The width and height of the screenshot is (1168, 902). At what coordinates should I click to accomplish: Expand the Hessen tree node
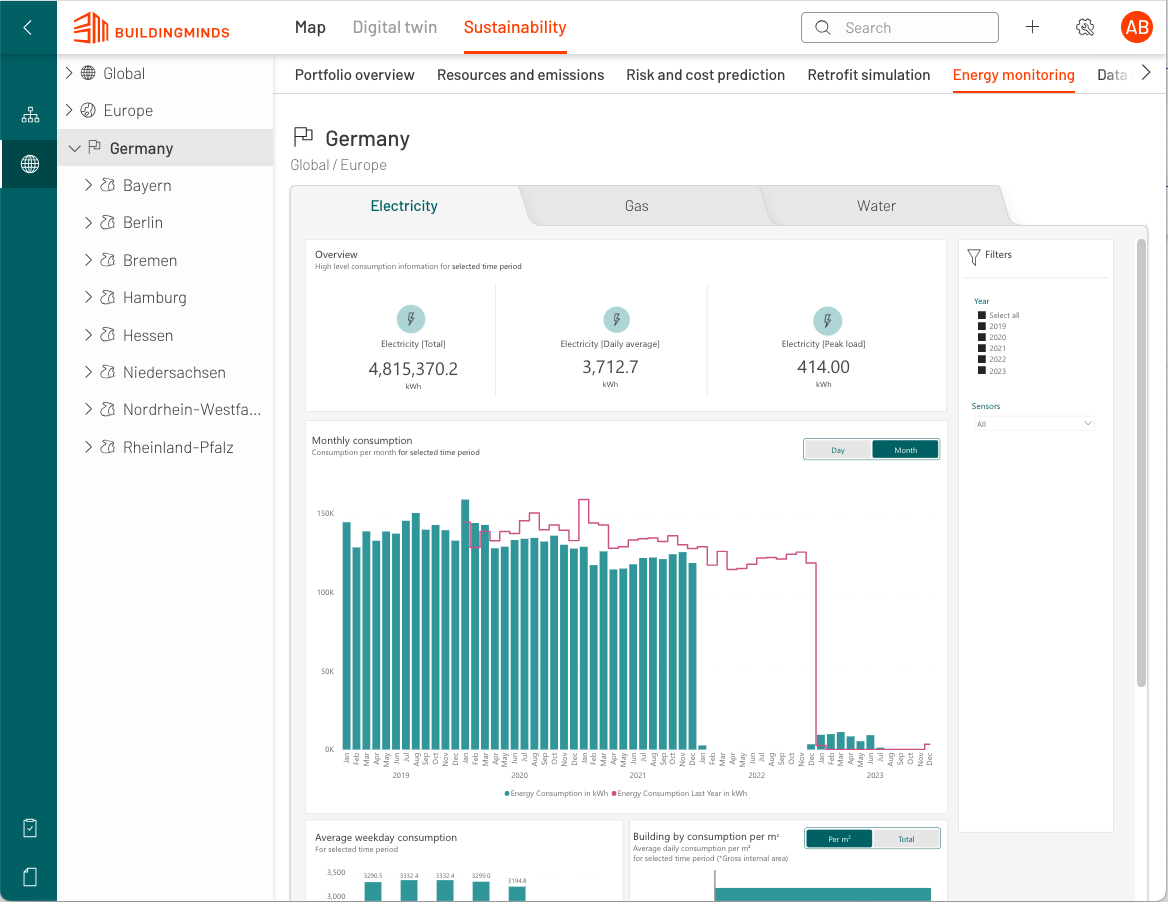pos(88,334)
